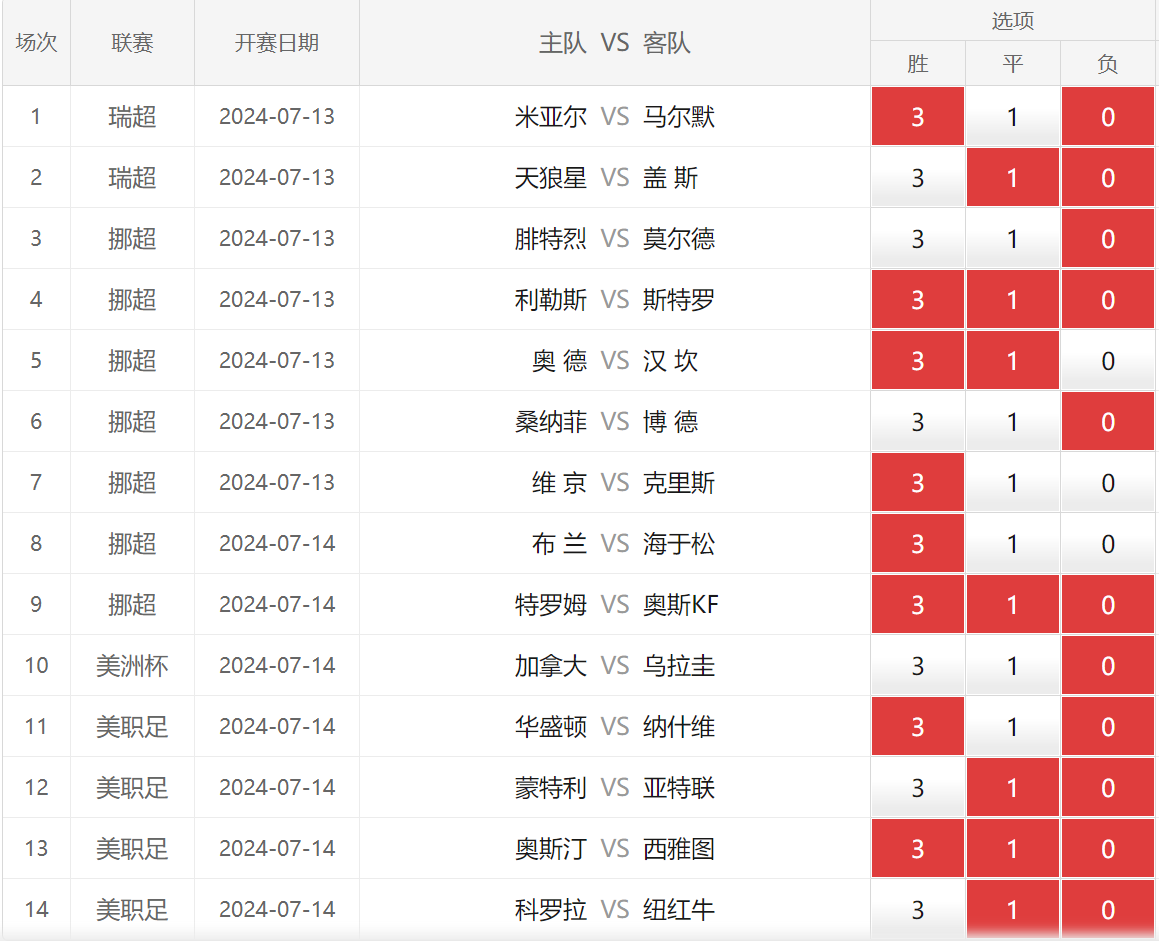
Task: Select win option 3 for 桑纳菲 VS 博德
Action: pyautogui.click(x=917, y=421)
